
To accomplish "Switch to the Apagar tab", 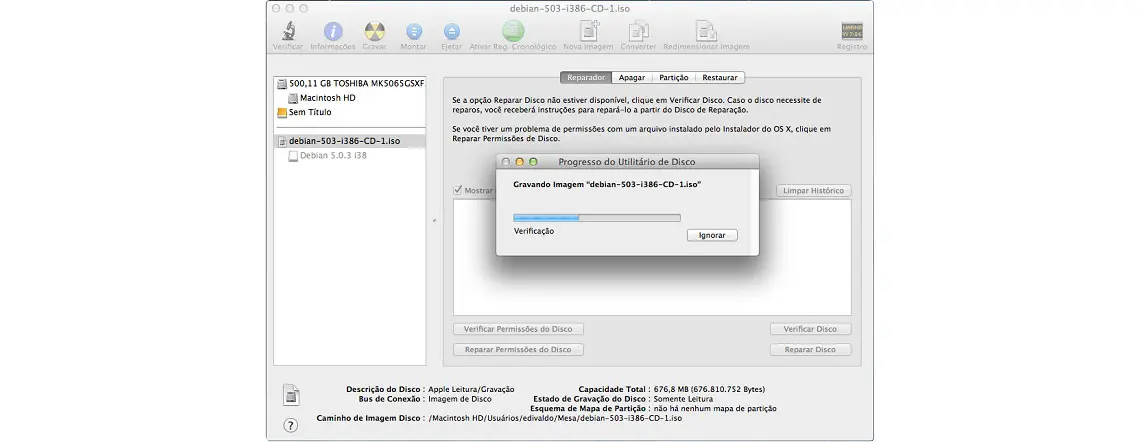I will pyautogui.click(x=632, y=77).
